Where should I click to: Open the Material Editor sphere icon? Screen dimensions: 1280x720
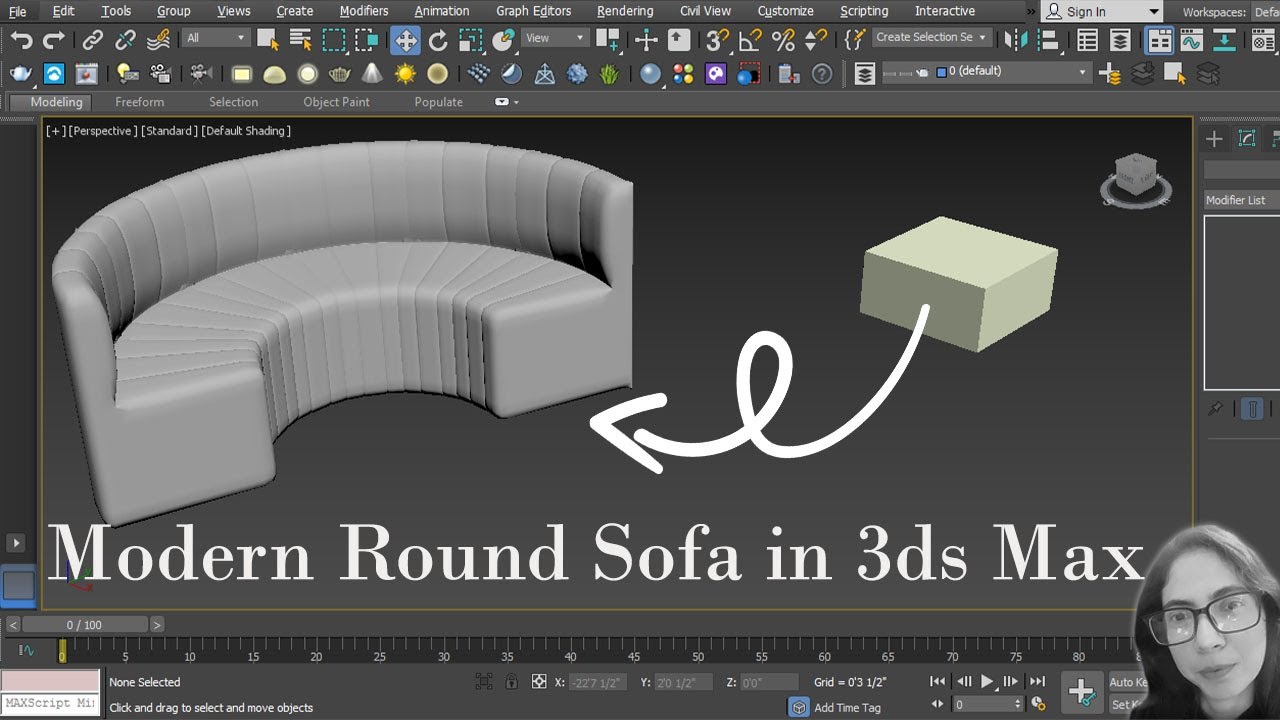[x=651, y=74]
